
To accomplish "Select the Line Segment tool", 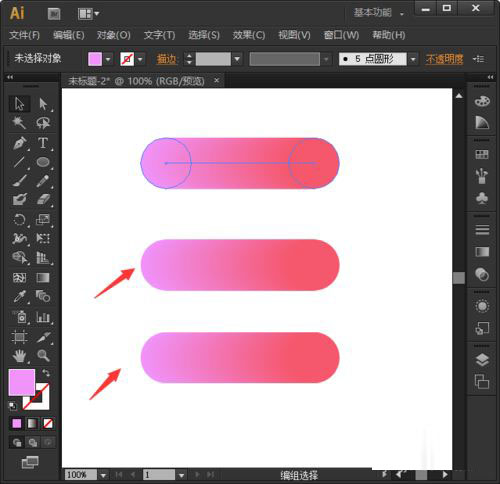I will click(x=20, y=162).
